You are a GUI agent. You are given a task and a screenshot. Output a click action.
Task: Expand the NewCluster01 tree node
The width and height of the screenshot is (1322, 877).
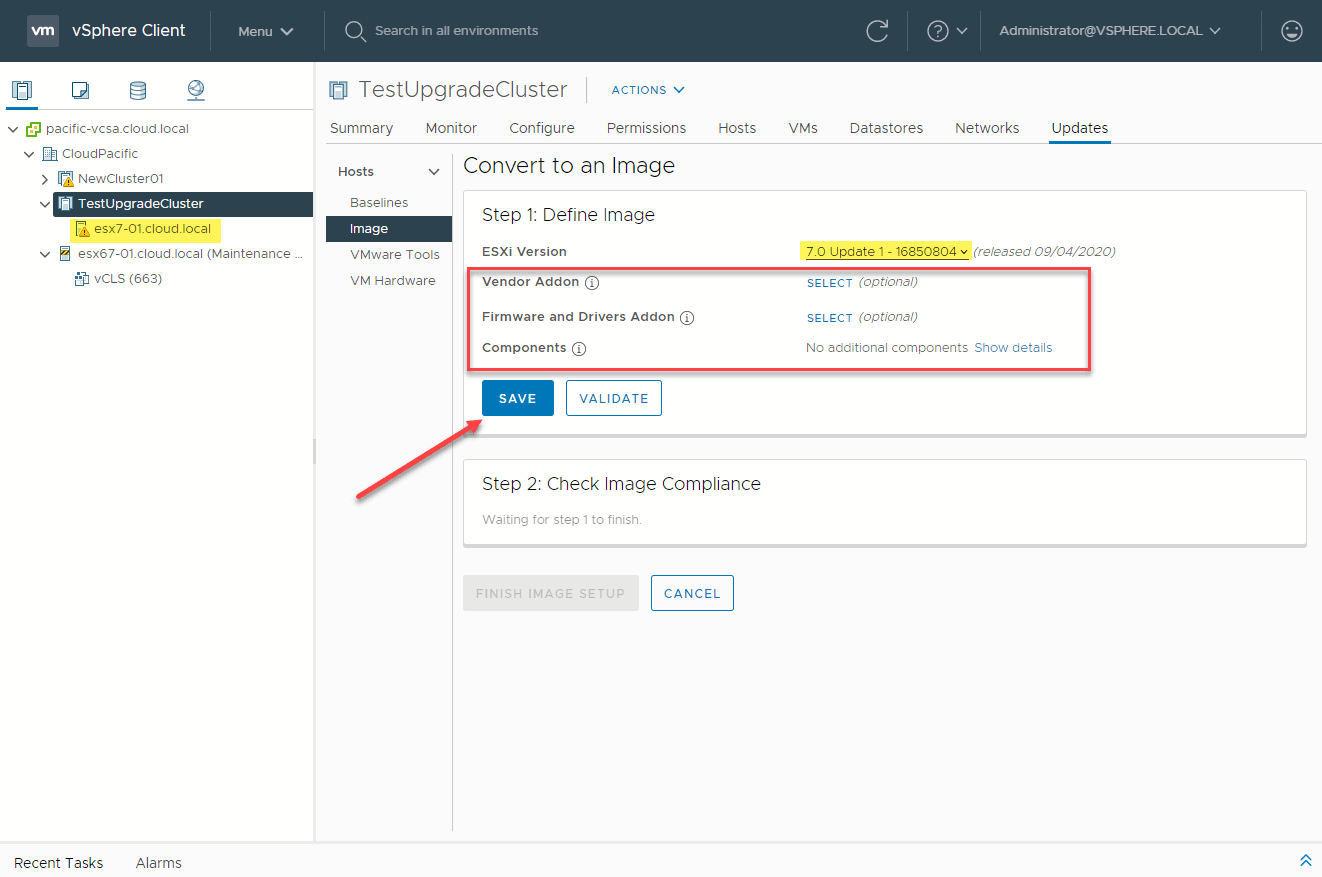tap(44, 179)
